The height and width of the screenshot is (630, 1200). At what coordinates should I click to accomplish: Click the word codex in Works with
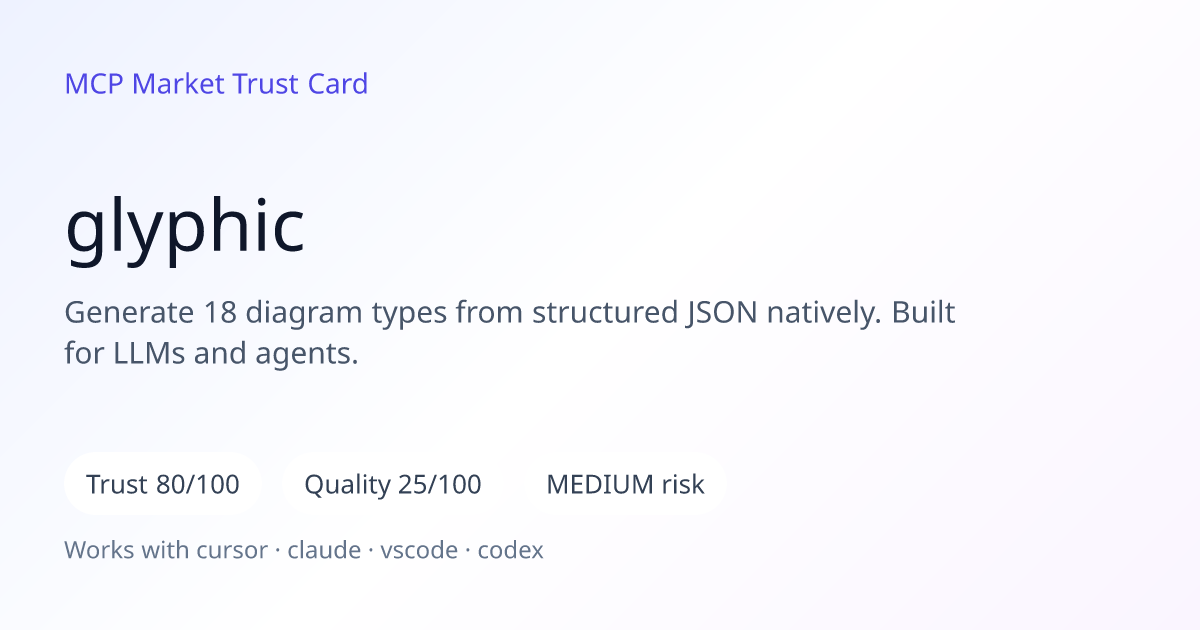pyautogui.click(x=510, y=550)
